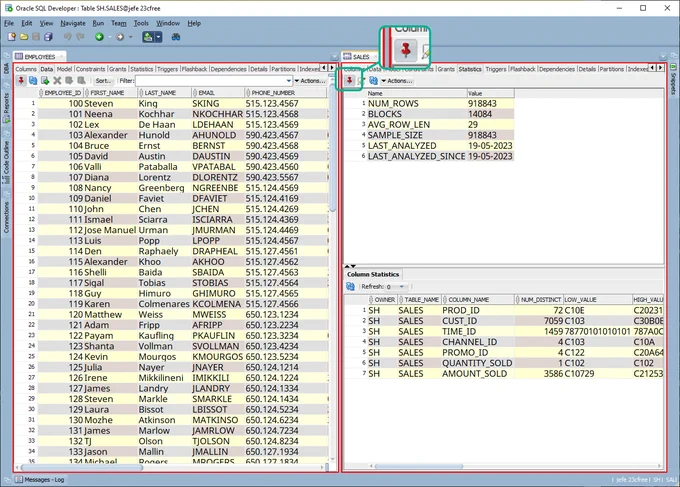Image resolution: width=680 pixels, height=487 pixels.
Task: Toggle the Freeze View pin in SALES tab
Action: pyautogui.click(x=349, y=81)
